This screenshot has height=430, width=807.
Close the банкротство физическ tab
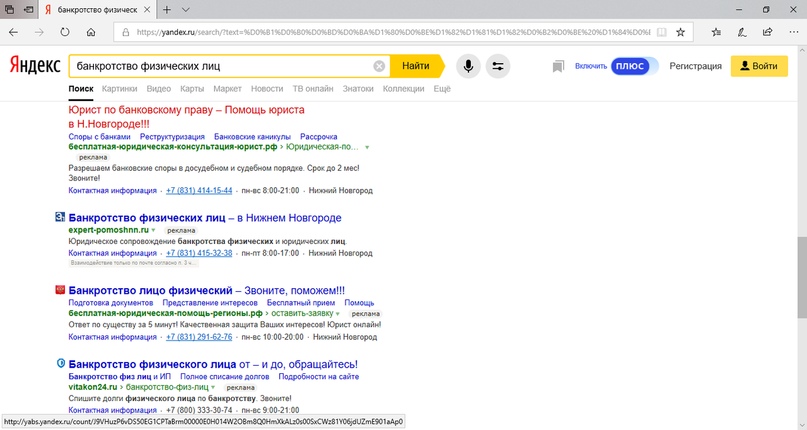(147, 9)
